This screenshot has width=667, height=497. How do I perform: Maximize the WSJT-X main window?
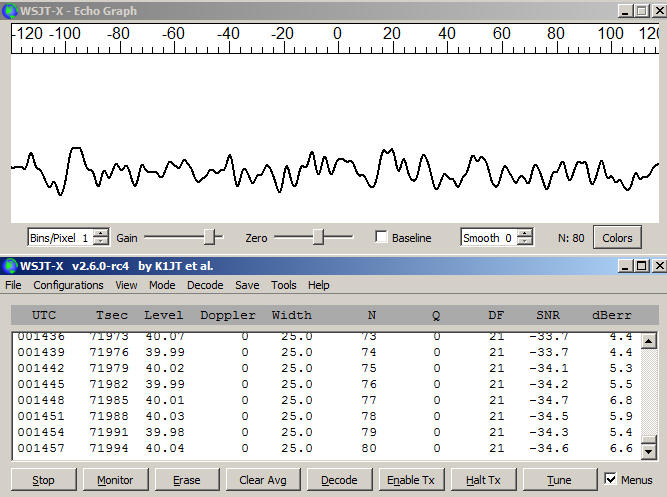tap(641, 266)
